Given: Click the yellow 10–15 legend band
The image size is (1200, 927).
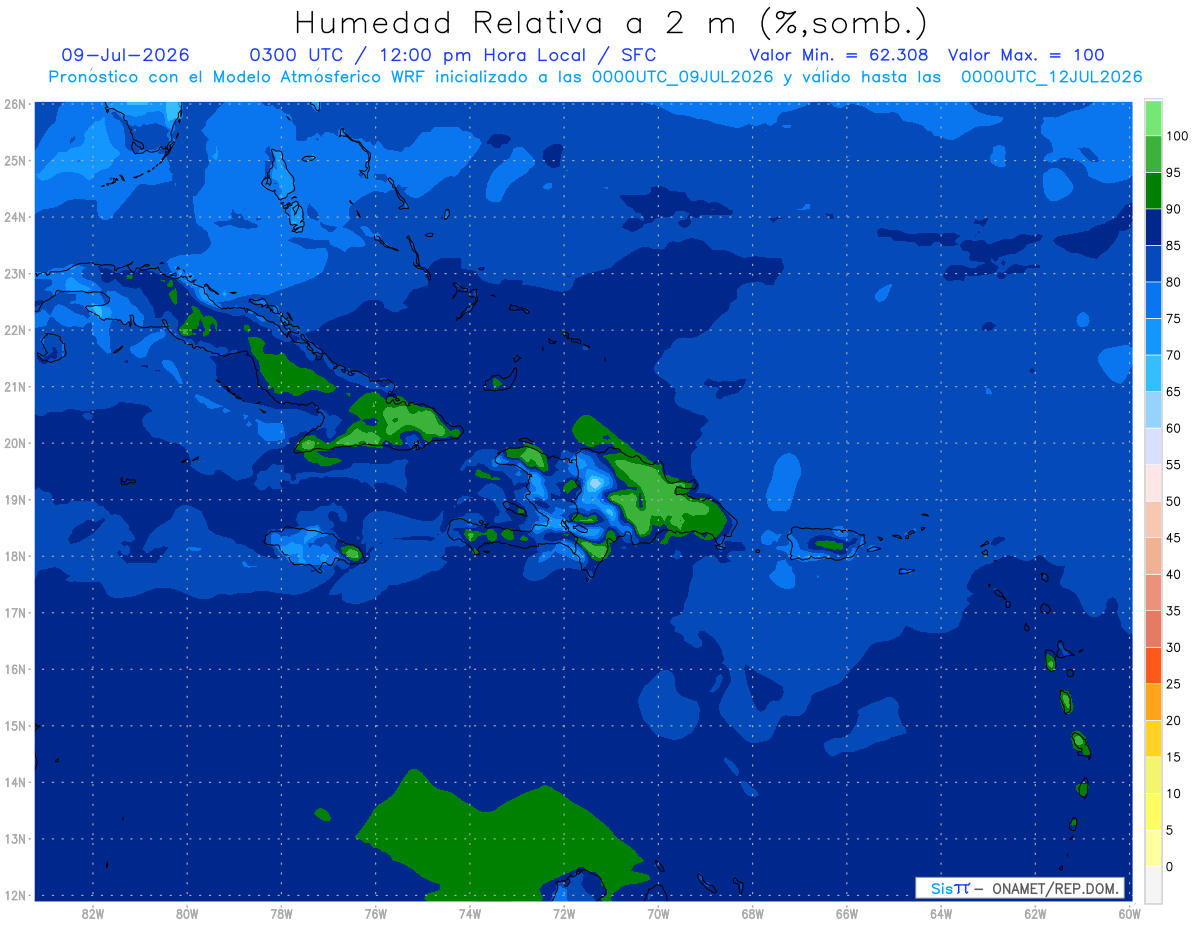Looking at the screenshot, I should point(1153,775).
